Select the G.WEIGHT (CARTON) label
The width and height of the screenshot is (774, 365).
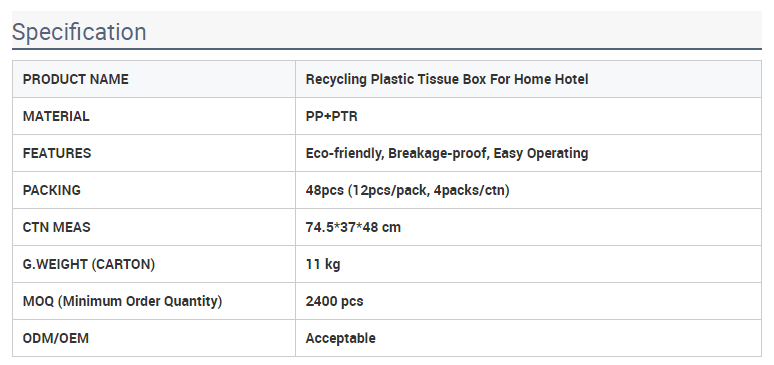(x=89, y=264)
